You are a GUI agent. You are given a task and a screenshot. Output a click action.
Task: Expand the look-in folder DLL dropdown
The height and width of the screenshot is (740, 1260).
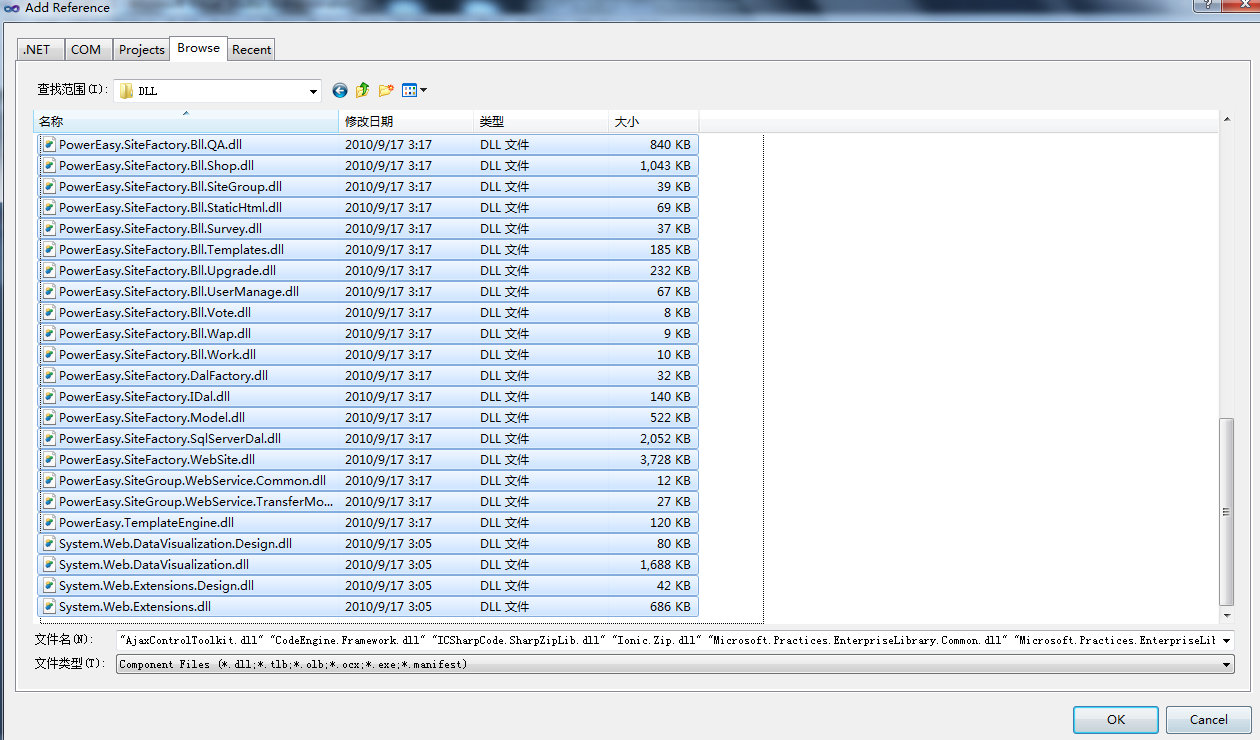[313, 91]
